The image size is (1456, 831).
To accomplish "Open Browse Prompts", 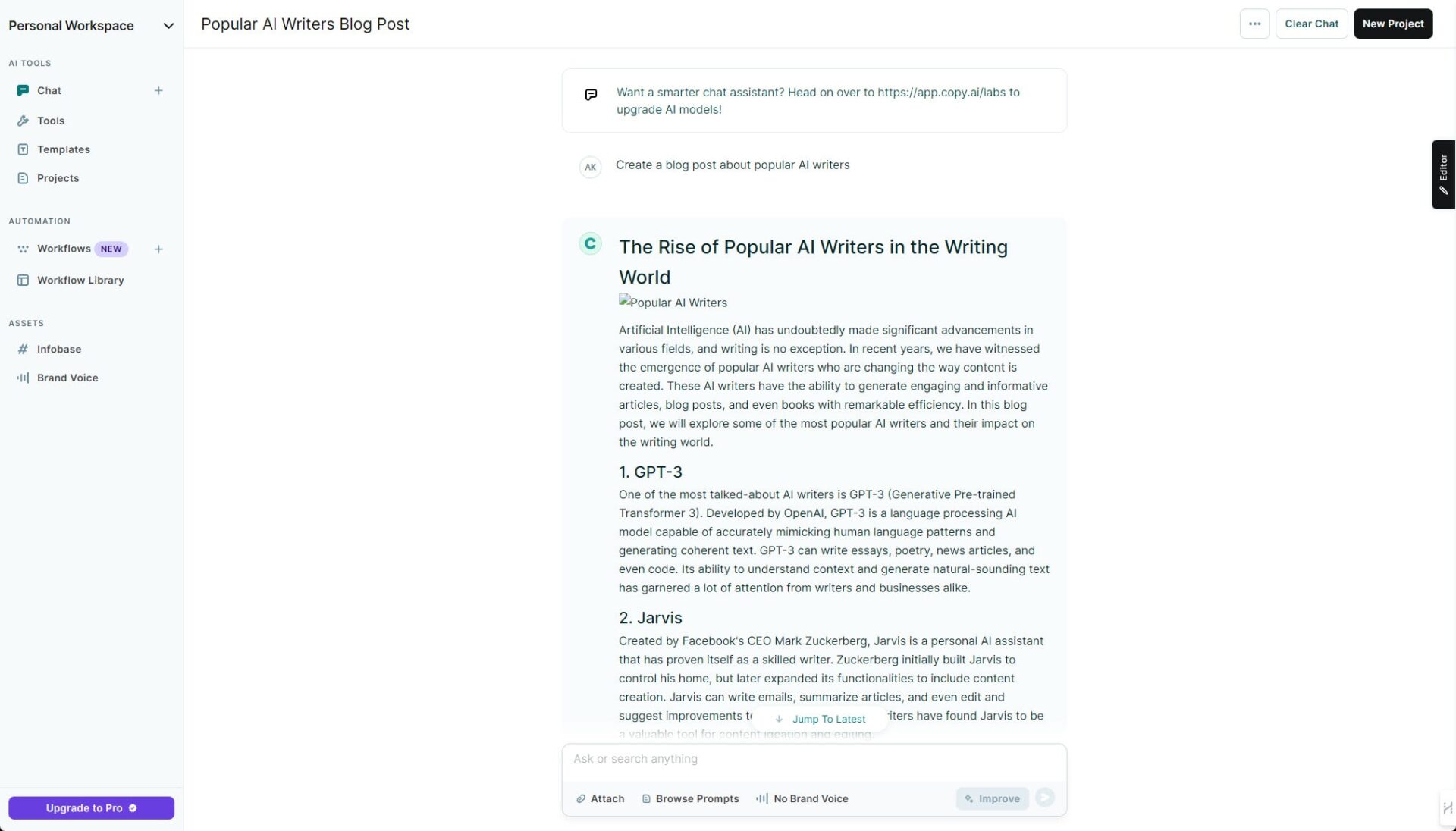I will [690, 798].
